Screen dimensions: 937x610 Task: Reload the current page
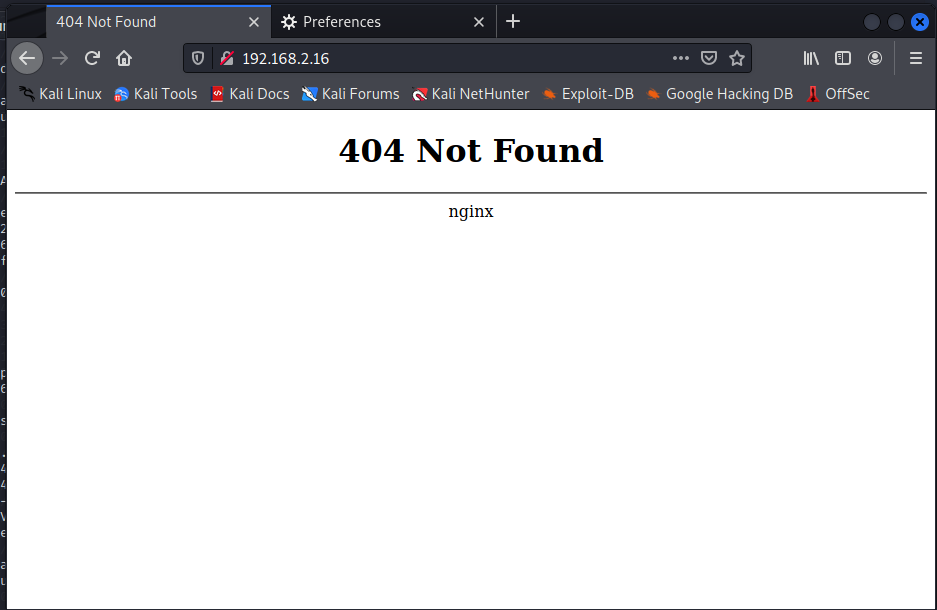92,58
